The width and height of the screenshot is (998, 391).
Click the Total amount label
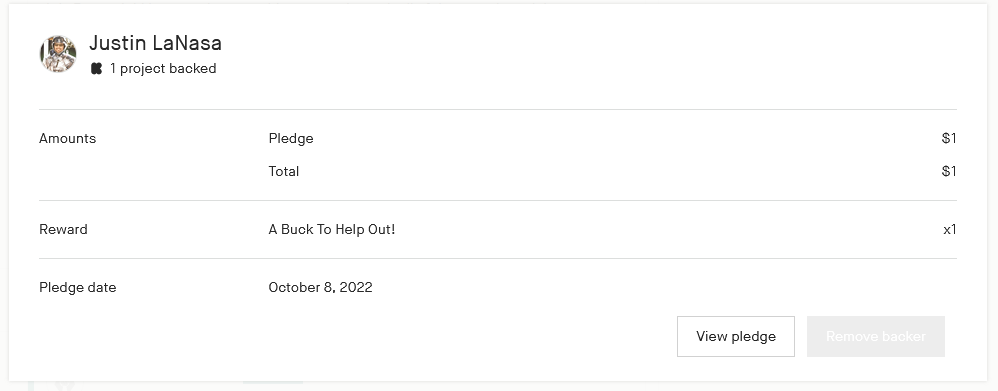pos(284,171)
